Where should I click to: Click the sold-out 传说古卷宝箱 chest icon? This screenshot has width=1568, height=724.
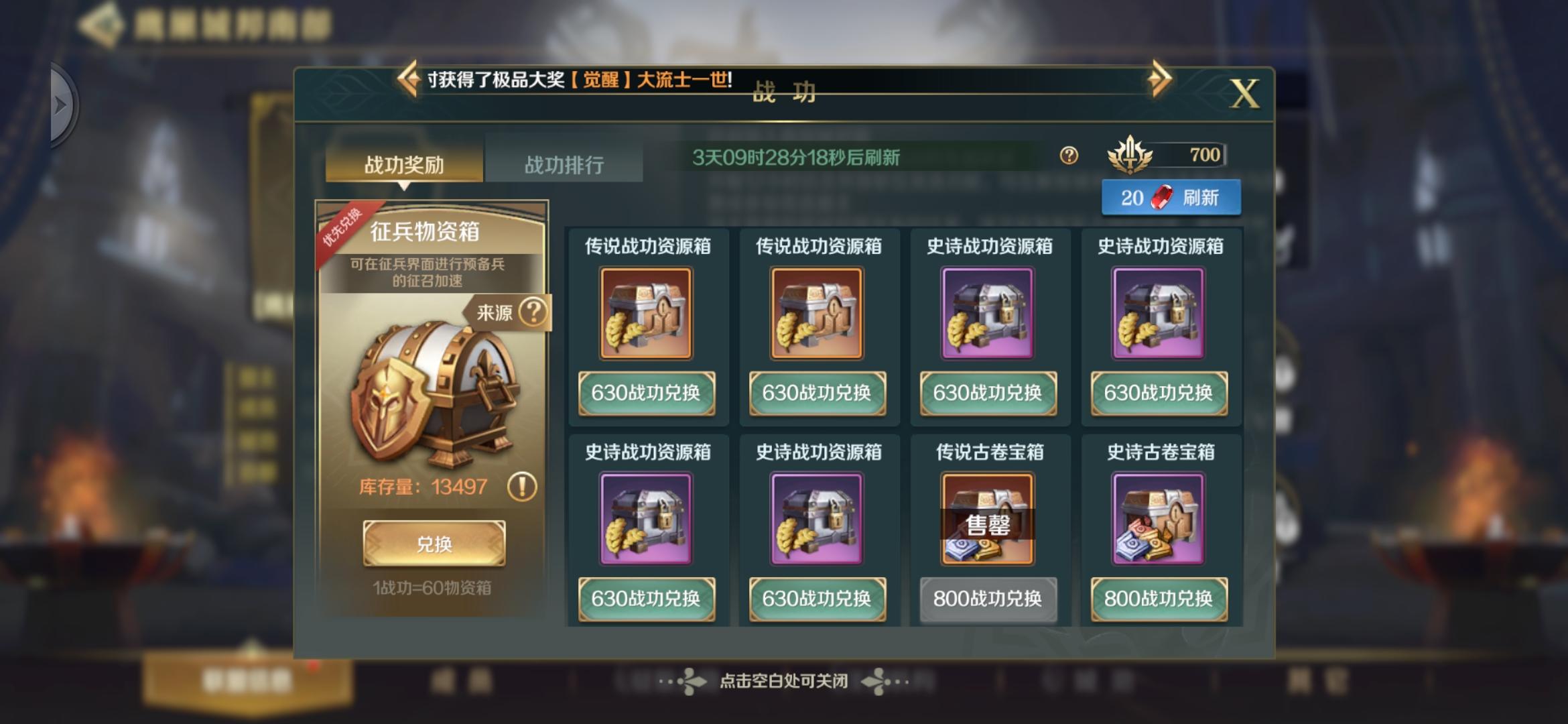click(x=988, y=519)
